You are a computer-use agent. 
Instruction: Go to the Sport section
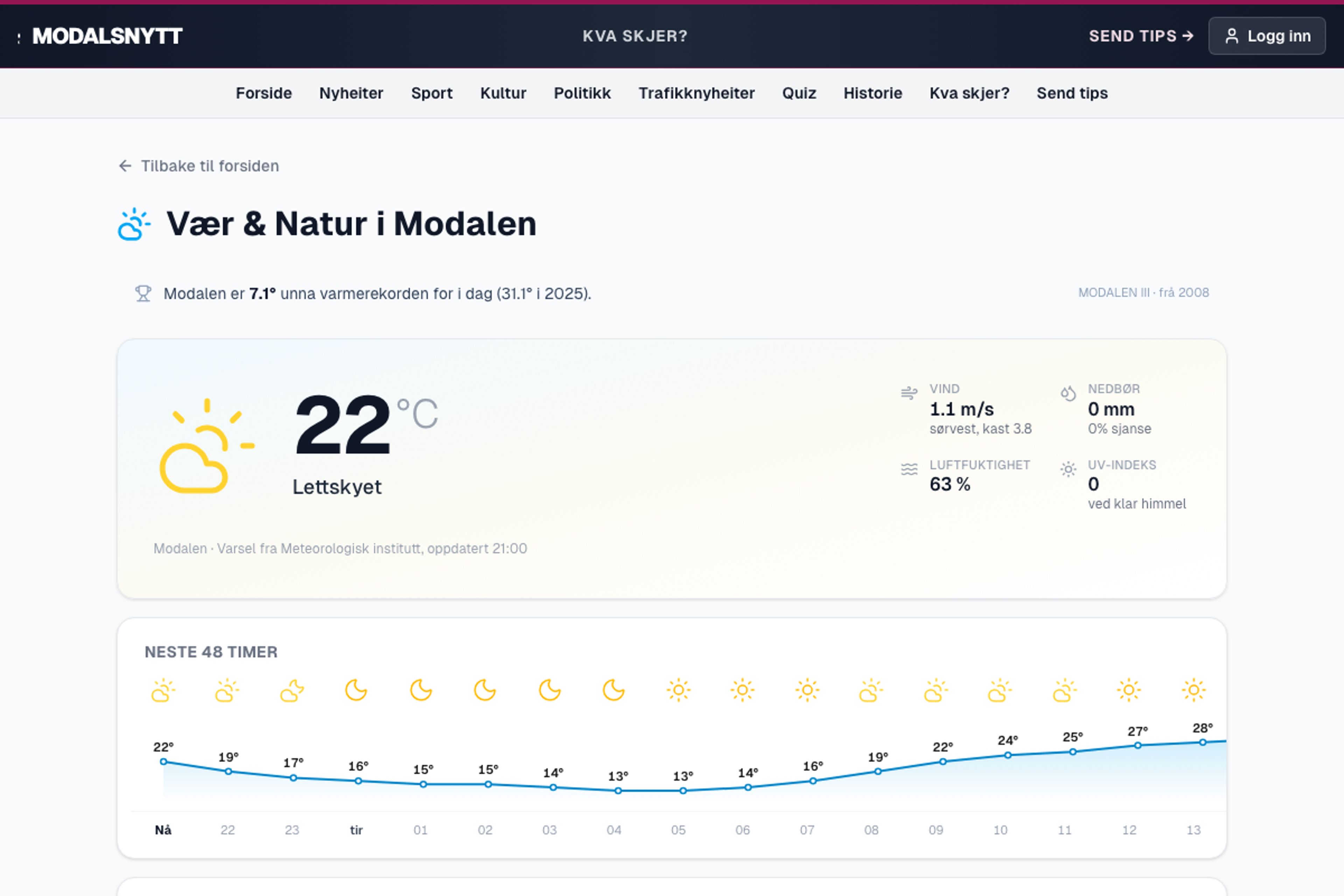pyautogui.click(x=432, y=93)
